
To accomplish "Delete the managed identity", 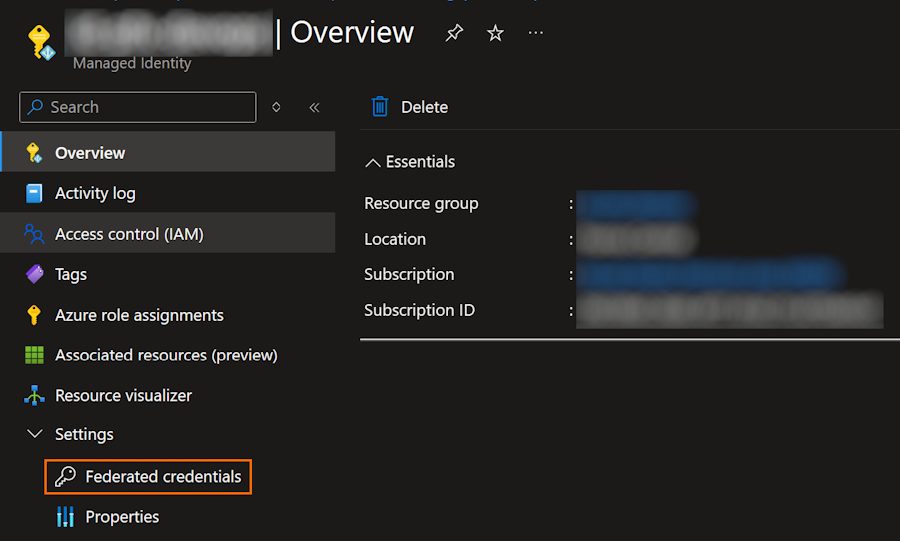I will point(409,107).
